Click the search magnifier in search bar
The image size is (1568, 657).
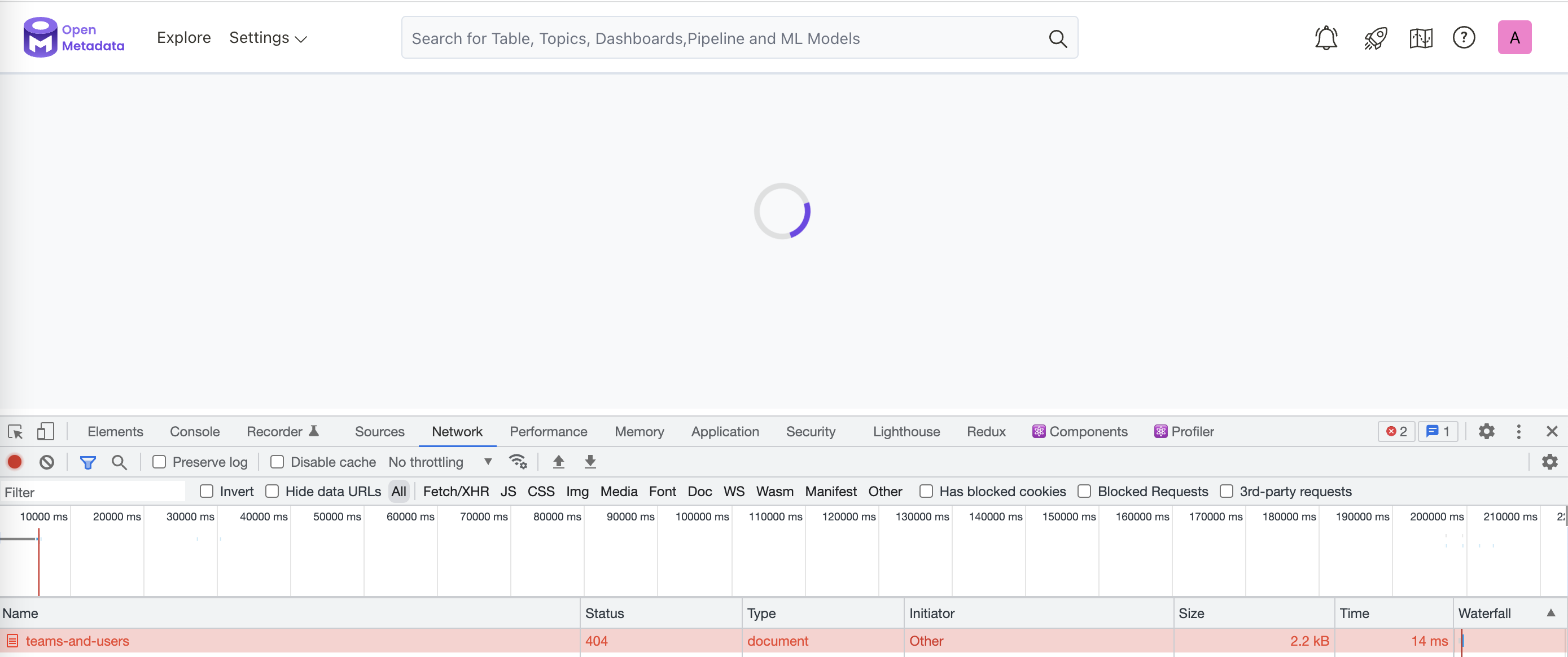click(x=1057, y=39)
